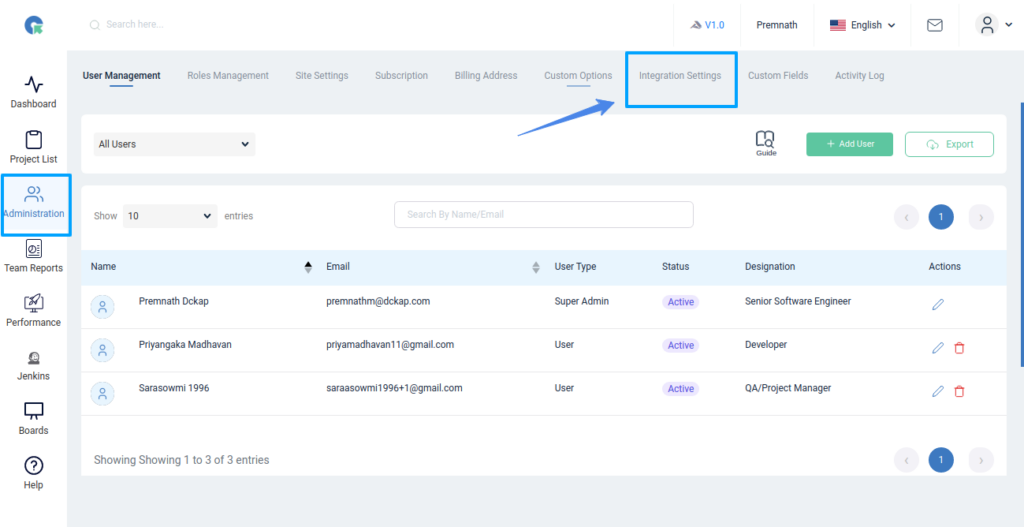
Task: Open the Dashboard sidebar icon
Action: (33, 85)
